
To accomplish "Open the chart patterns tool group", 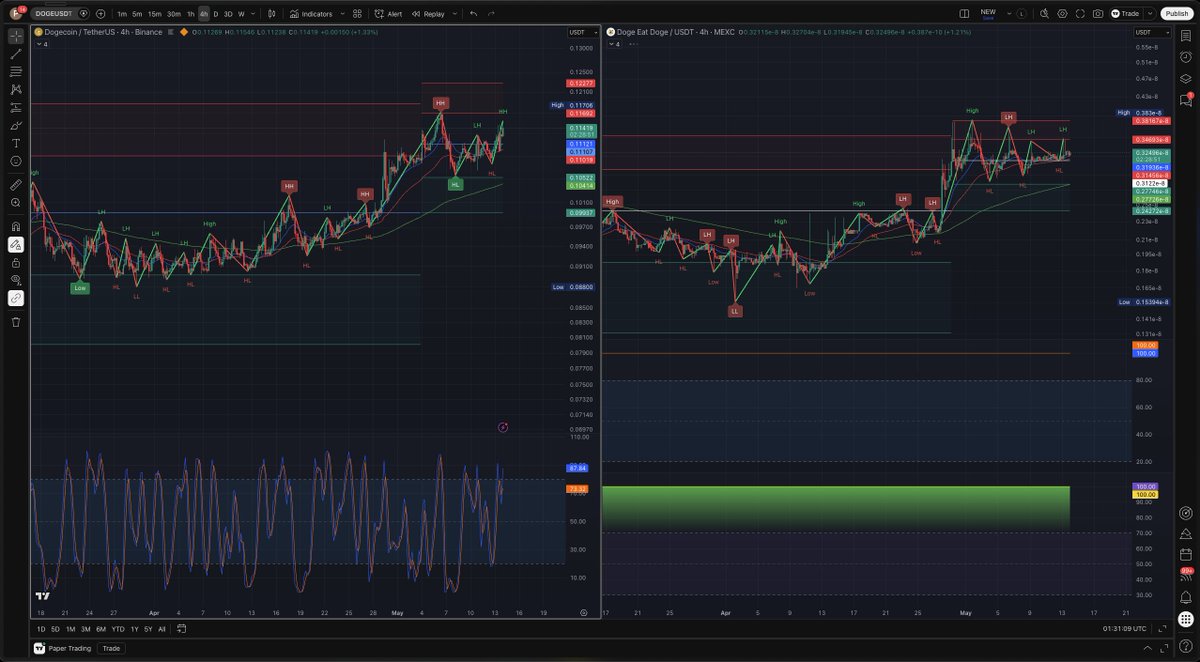I will point(16,90).
